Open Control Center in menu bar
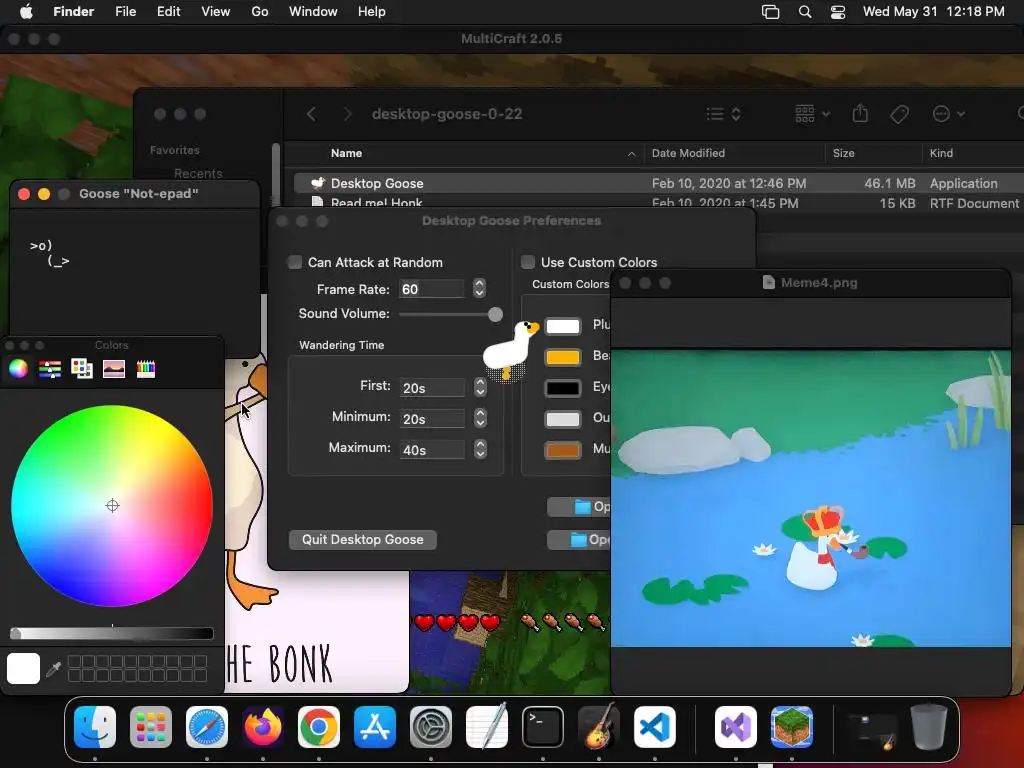1024x768 pixels. pyautogui.click(x=838, y=12)
